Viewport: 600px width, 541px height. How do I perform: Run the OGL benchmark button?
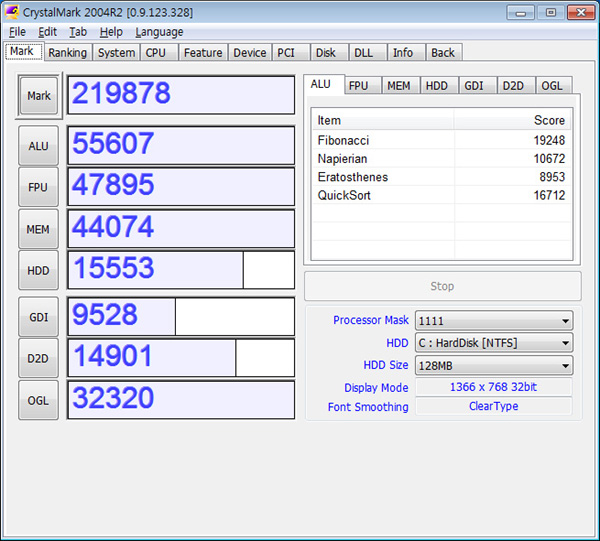click(x=38, y=400)
